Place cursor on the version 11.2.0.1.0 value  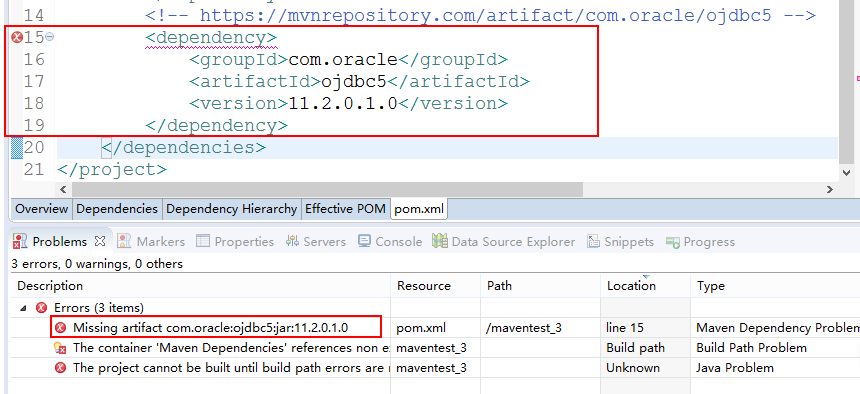(x=343, y=103)
